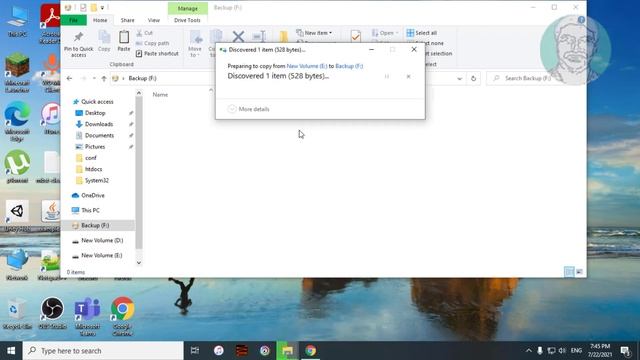This screenshot has height=360, width=640.
Task: Select System32 folder in sidebar
Action: point(97,180)
